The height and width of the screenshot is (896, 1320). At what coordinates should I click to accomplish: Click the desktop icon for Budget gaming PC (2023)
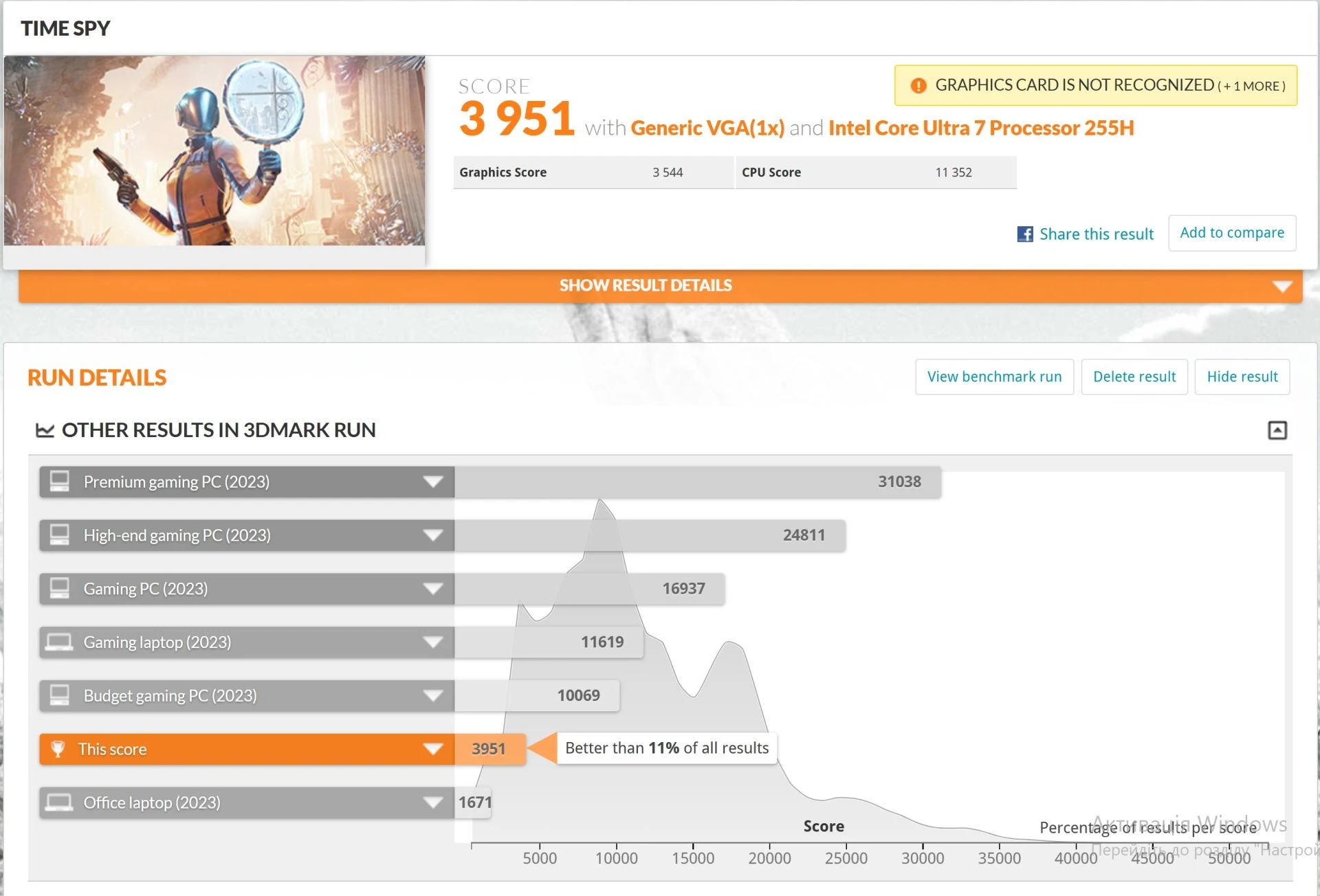(x=60, y=695)
